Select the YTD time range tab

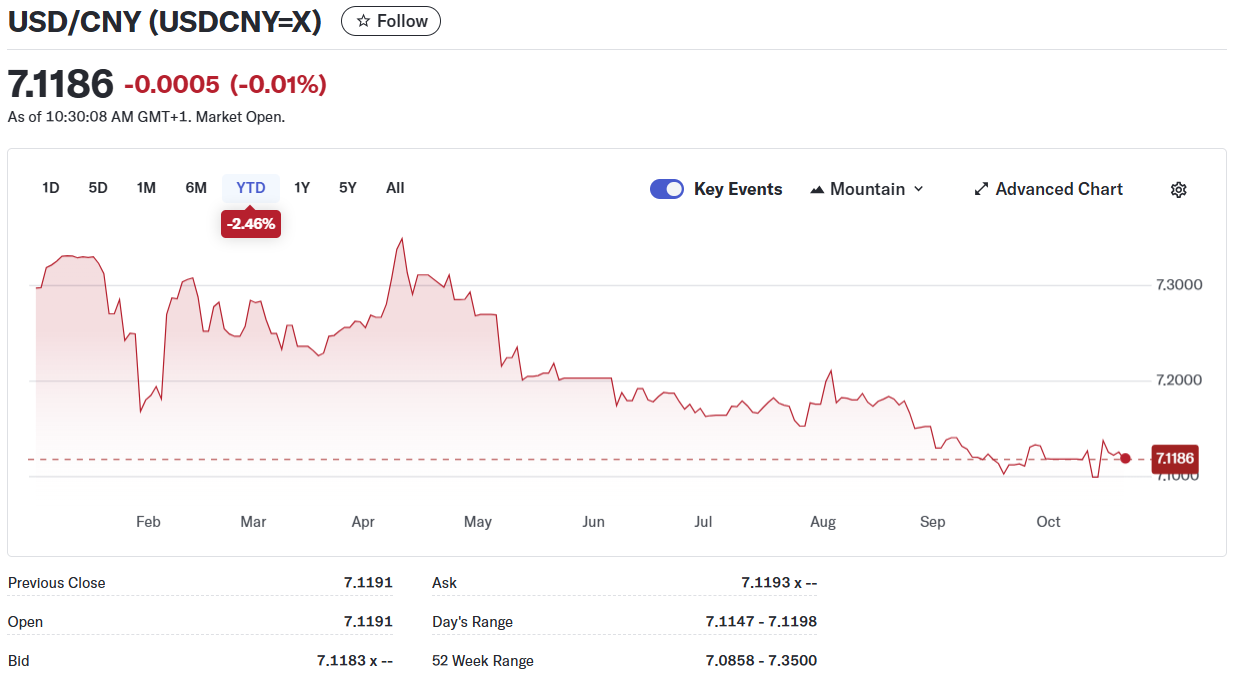251,188
